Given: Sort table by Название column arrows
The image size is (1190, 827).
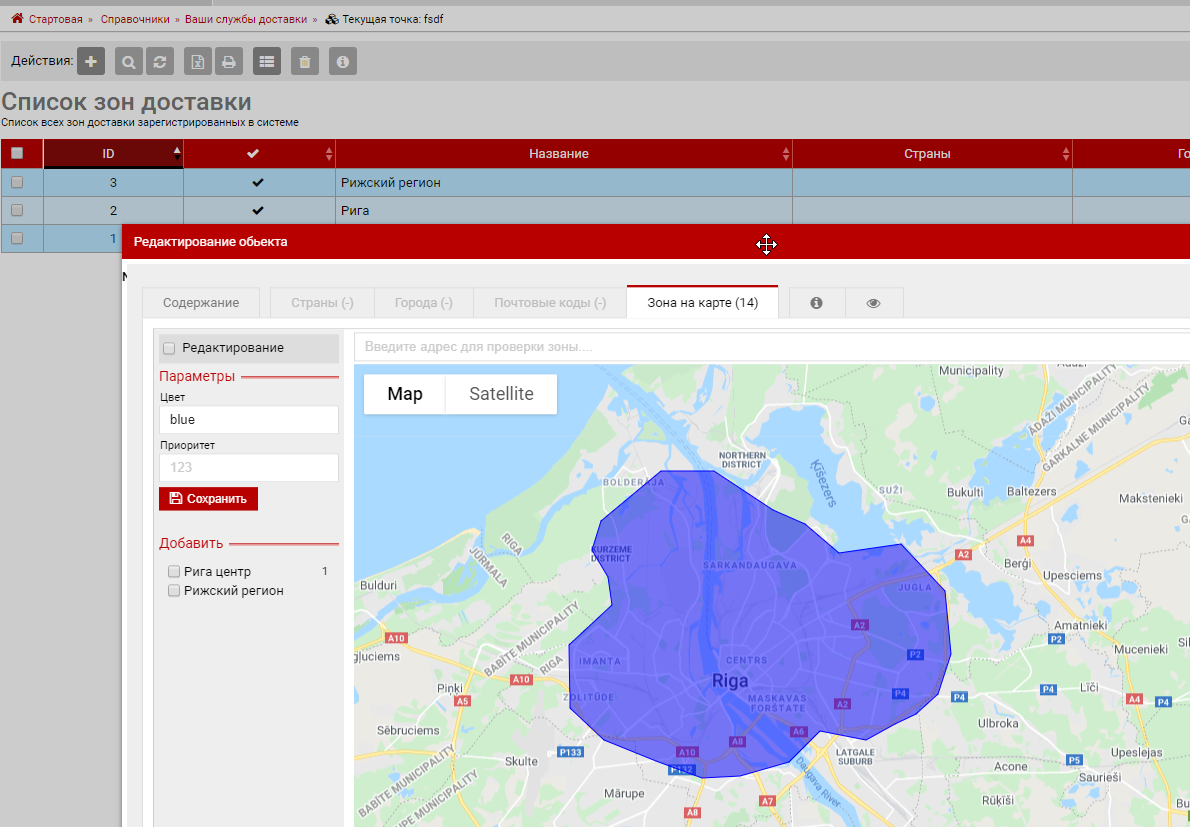Looking at the screenshot, I should pos(785,154).
